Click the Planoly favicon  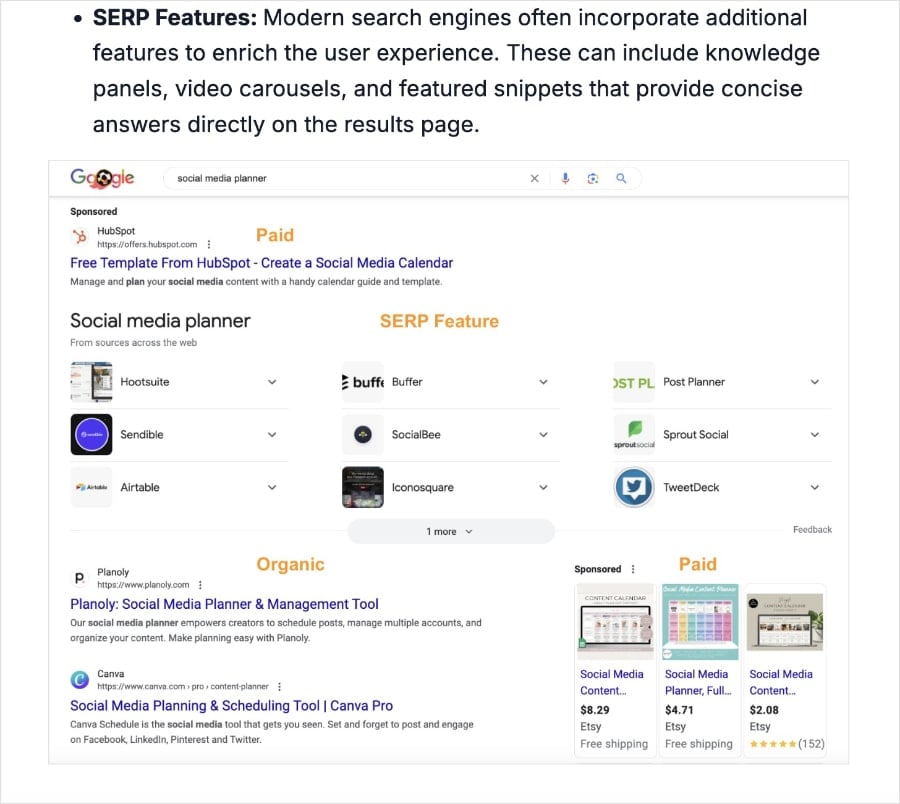82,578
